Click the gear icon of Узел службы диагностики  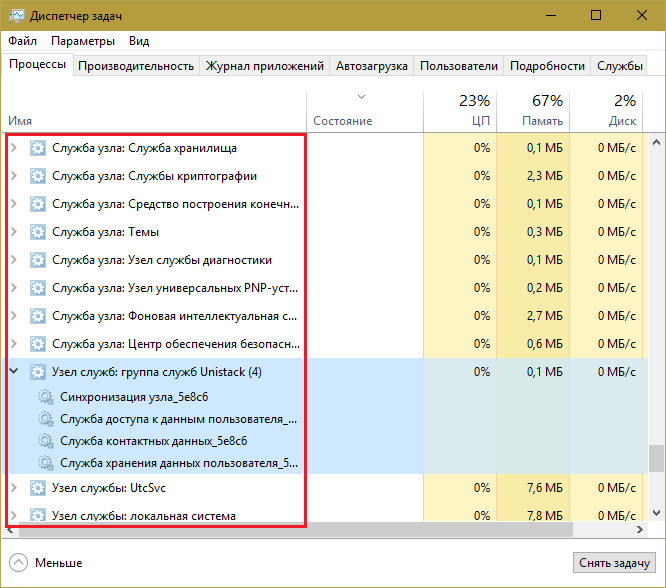(38, 260)
